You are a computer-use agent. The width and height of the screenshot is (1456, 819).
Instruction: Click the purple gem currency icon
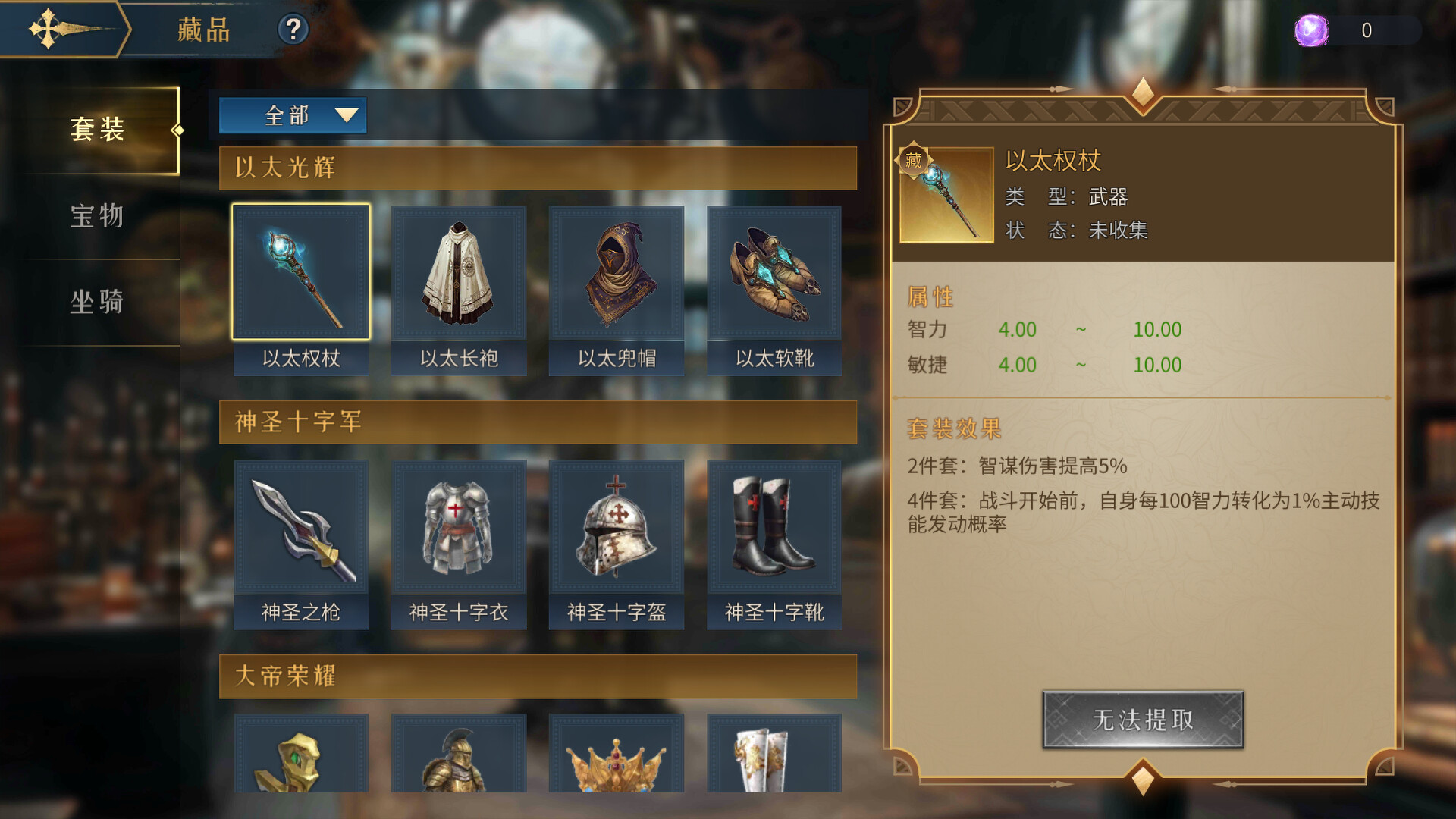pos(1311,30)
